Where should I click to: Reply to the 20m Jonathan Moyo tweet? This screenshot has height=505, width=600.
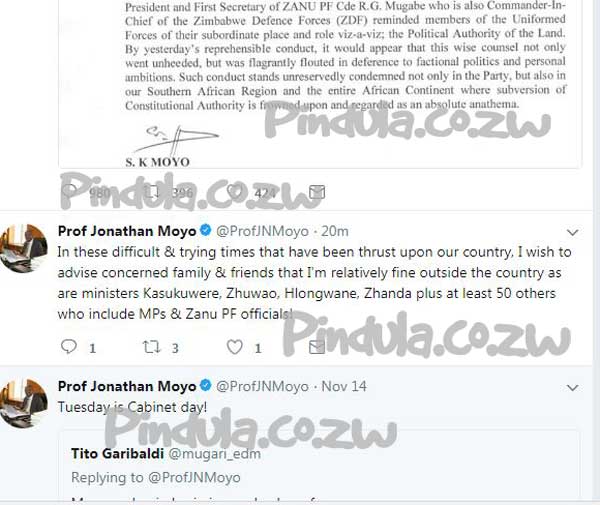tap(69, 347)
